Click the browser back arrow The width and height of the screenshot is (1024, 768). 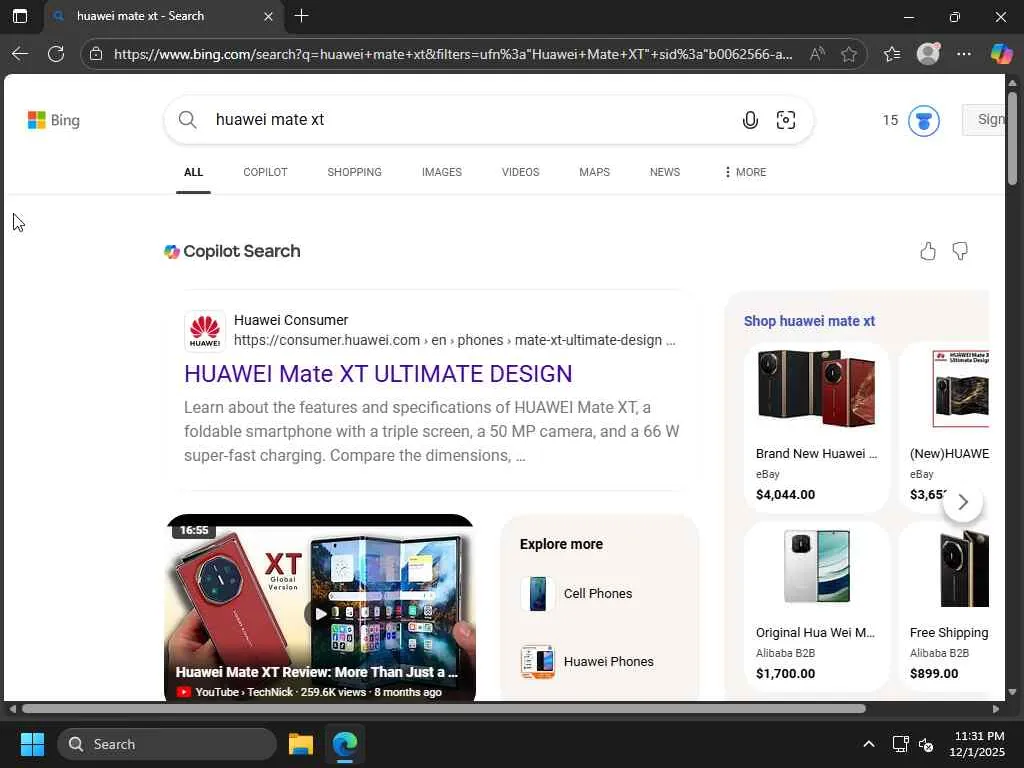tap(20, 54)
